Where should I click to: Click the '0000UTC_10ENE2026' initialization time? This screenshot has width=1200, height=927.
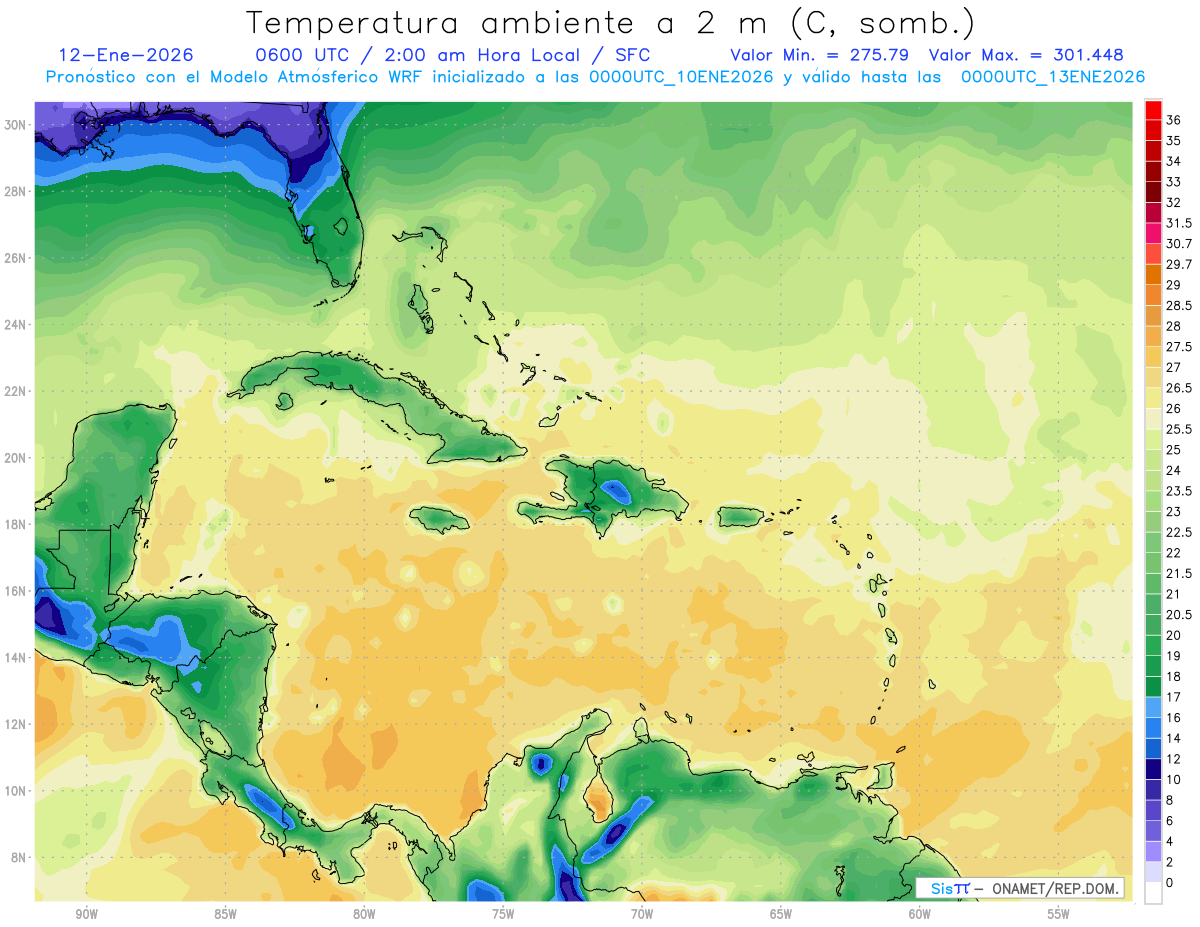click(681, 77)
